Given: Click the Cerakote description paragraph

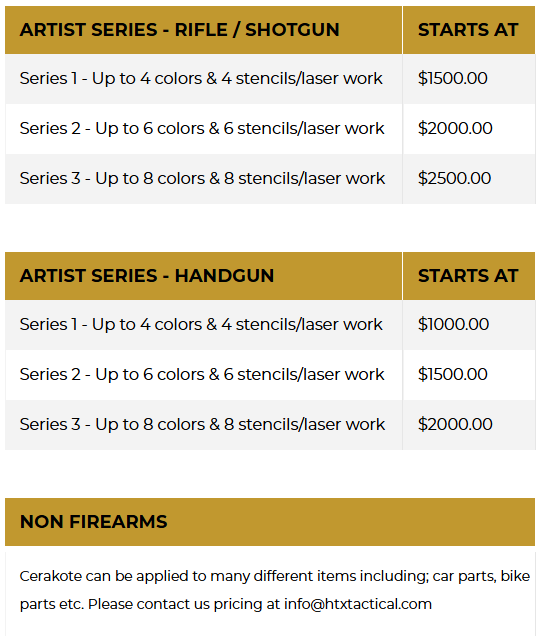Looking at the screenshot, I should pyautogui.click(x=275, y=590).
